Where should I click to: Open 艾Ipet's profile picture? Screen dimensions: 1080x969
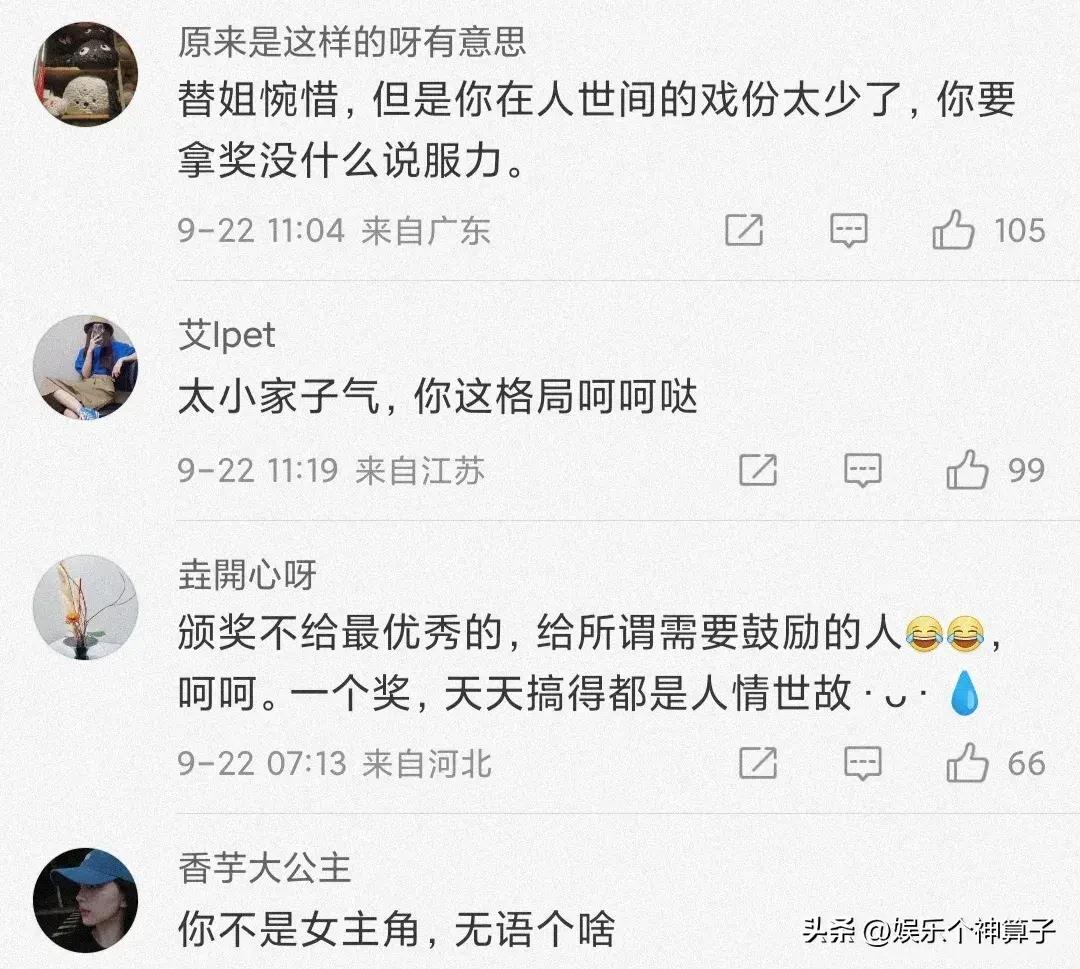click(85, 366)
